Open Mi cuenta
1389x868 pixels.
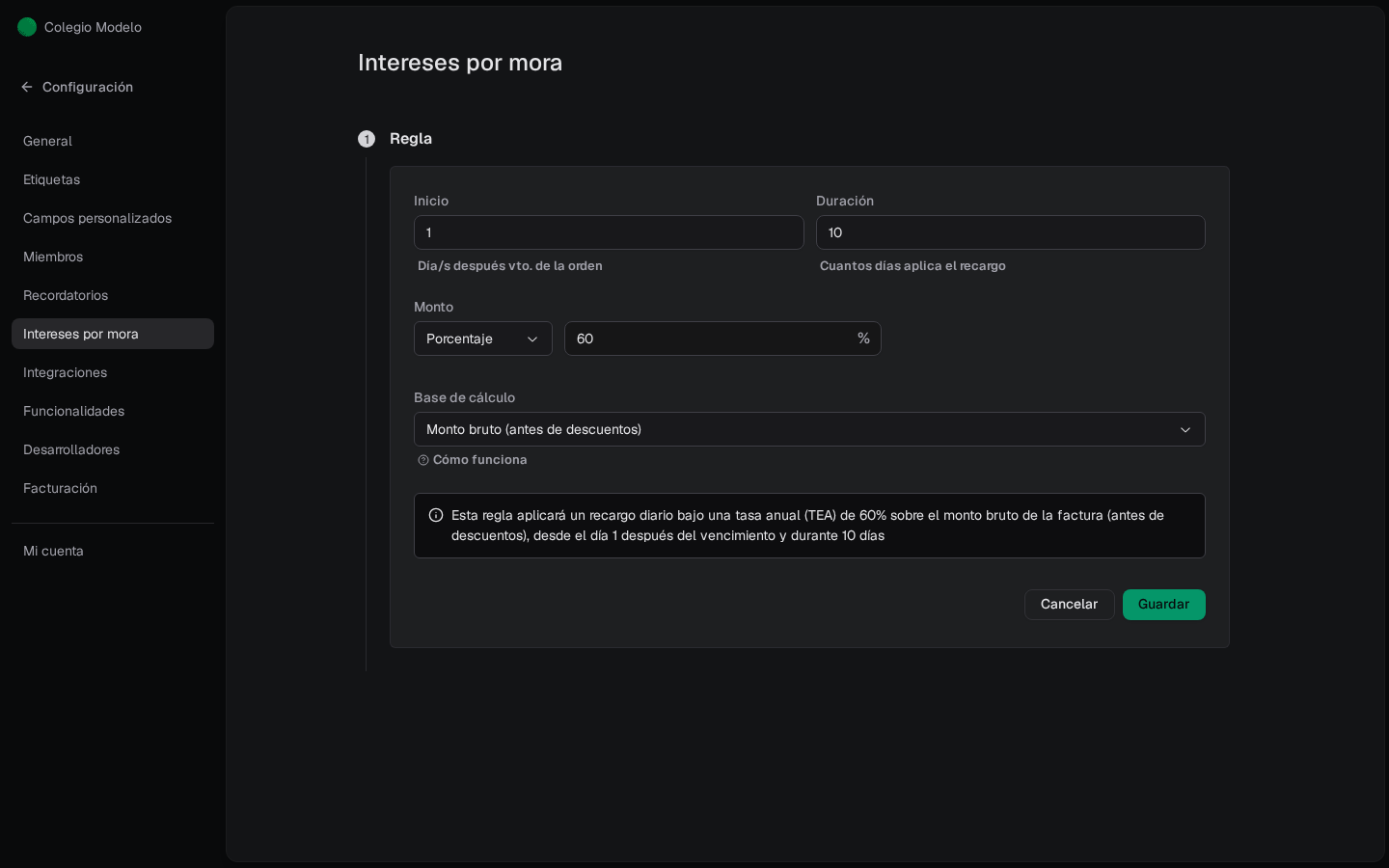pyautogui.click(x=113, y=551)
